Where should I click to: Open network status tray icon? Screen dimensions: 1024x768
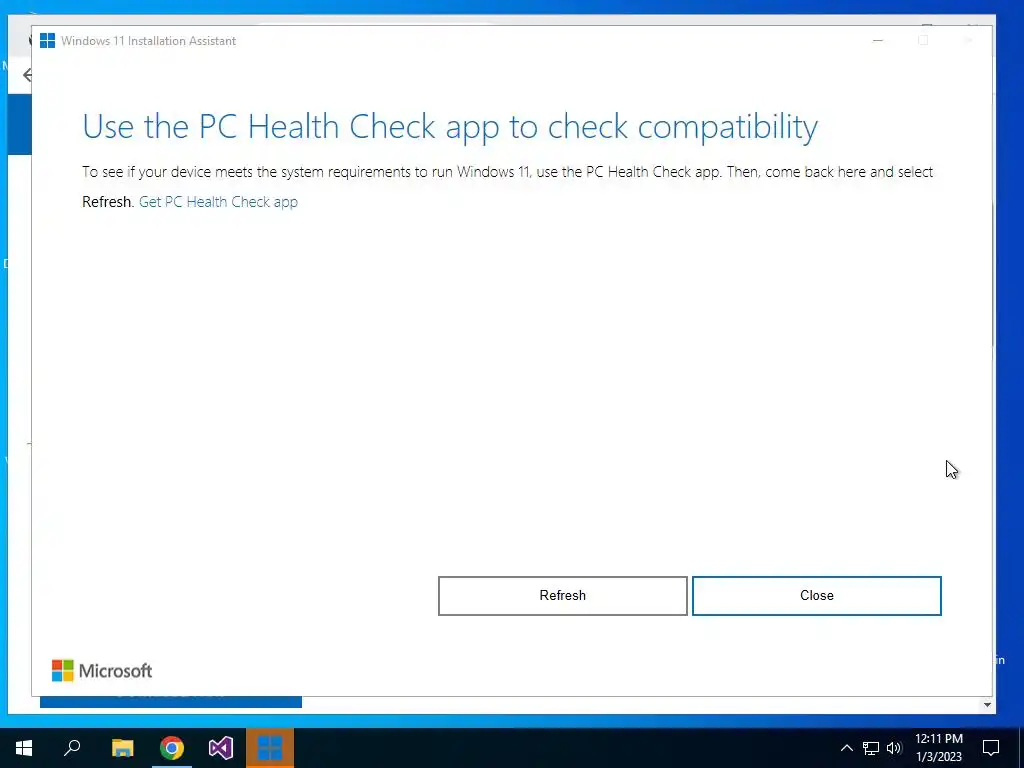tap(871, 748)
